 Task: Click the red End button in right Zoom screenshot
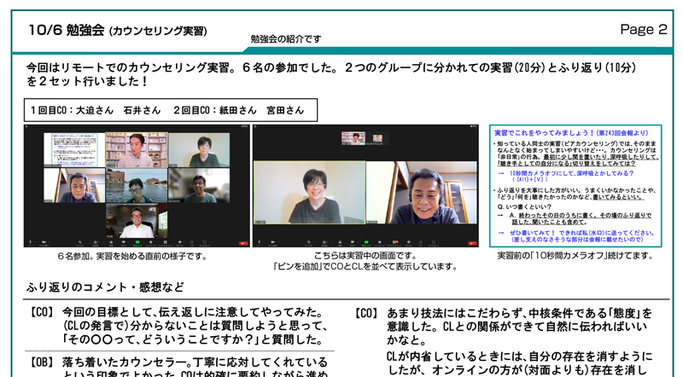(x=472, y=243)
